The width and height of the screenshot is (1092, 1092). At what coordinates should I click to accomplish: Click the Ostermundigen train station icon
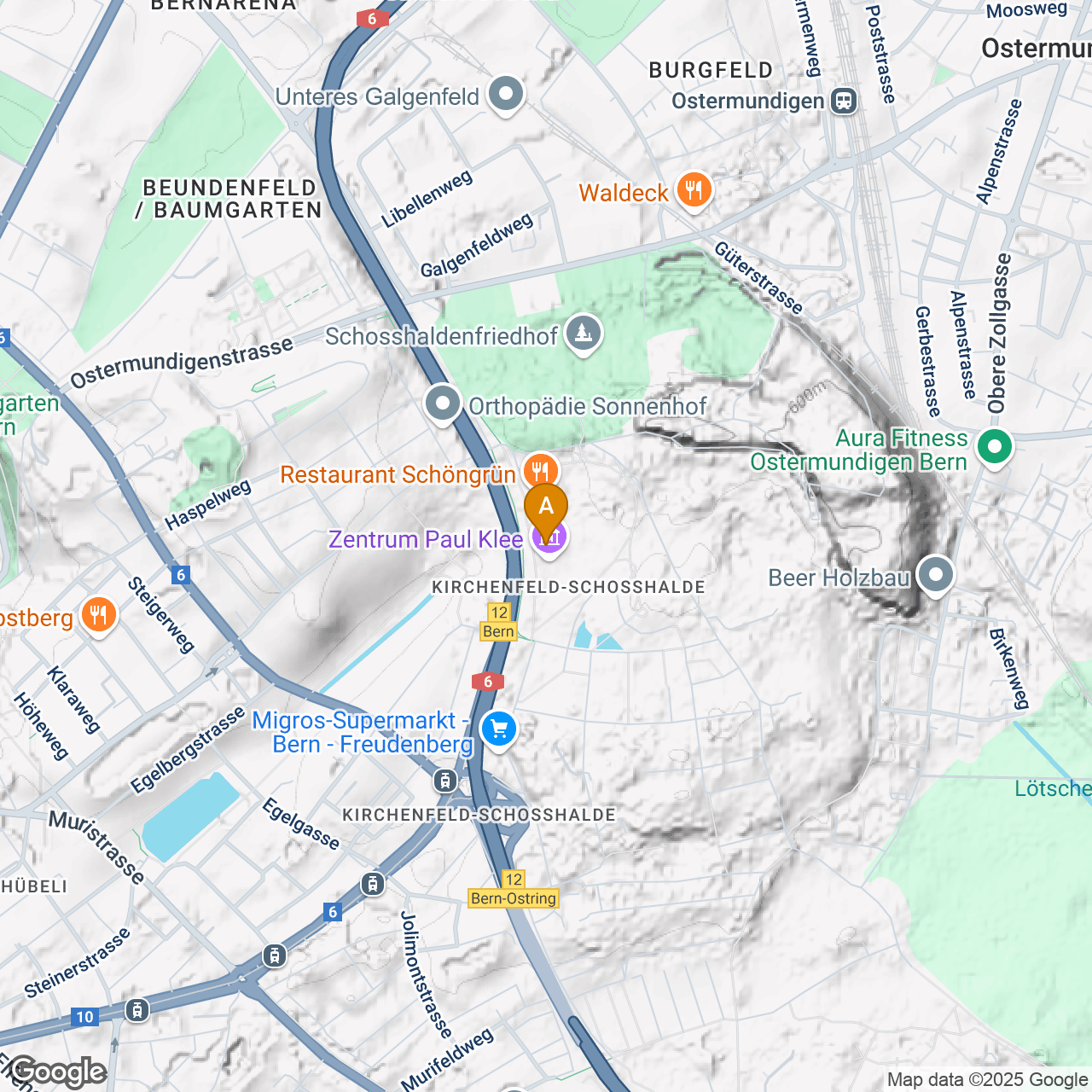click(x=845, y=102)
